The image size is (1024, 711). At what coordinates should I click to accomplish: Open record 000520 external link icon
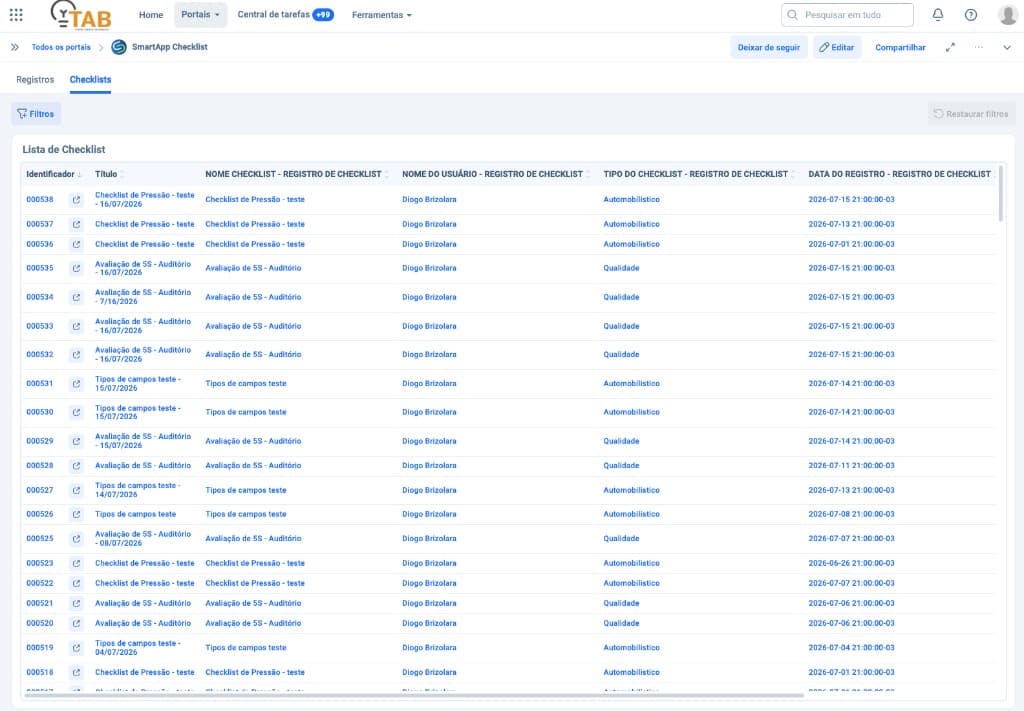tap(76, 624)
